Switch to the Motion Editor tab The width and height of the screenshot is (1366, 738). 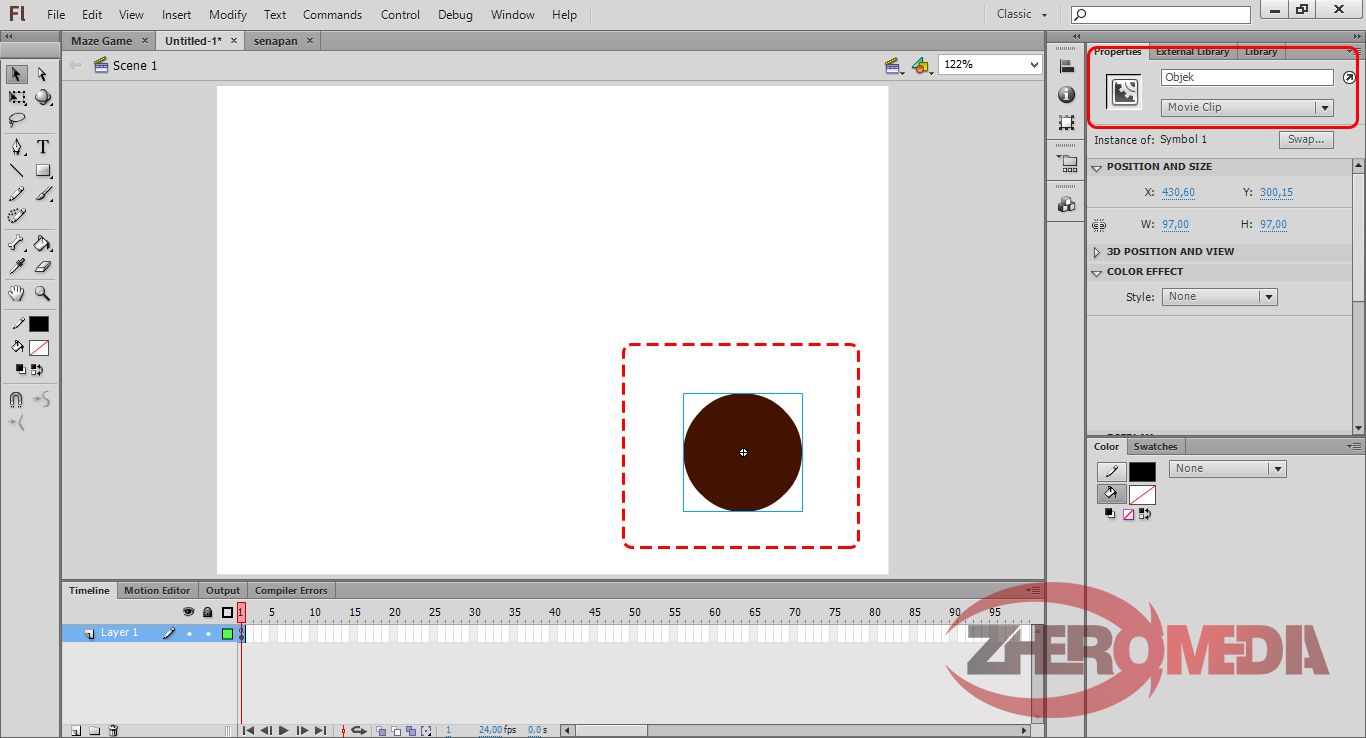click(x=157, y=591)
